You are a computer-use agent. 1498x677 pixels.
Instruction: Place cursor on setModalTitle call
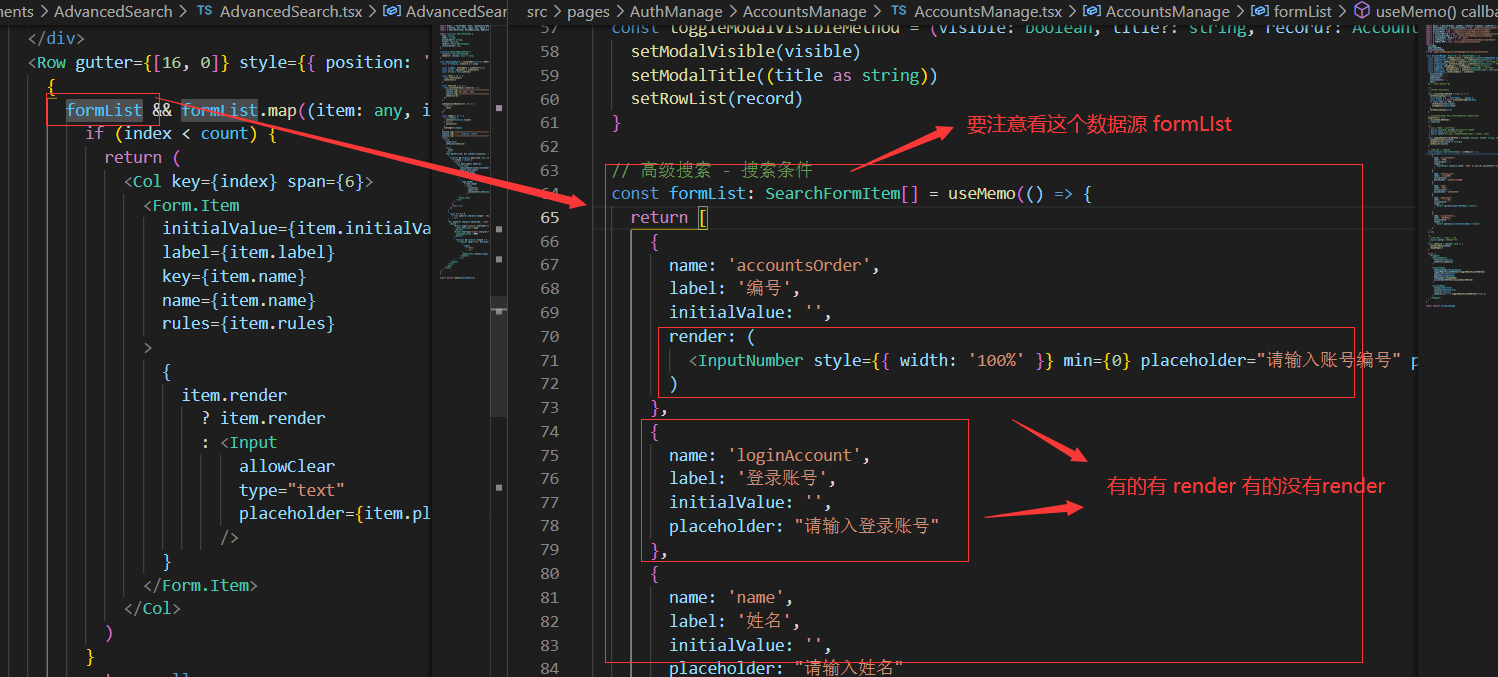(784, 75)
